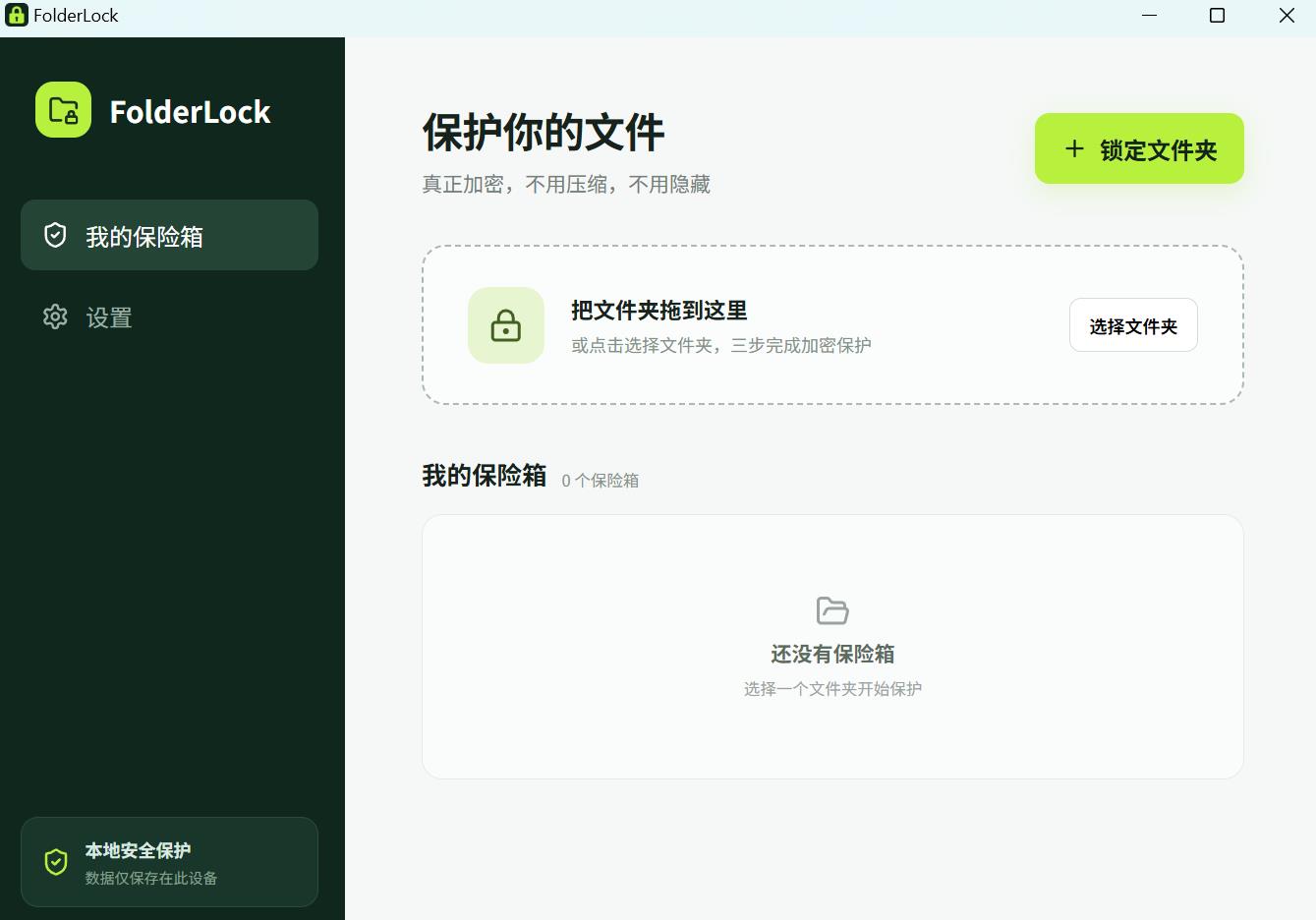Image resolution: width=1316 pixels, height=920 pixels.
Task: Close the FolderLock window
Action: point(1287,15)
